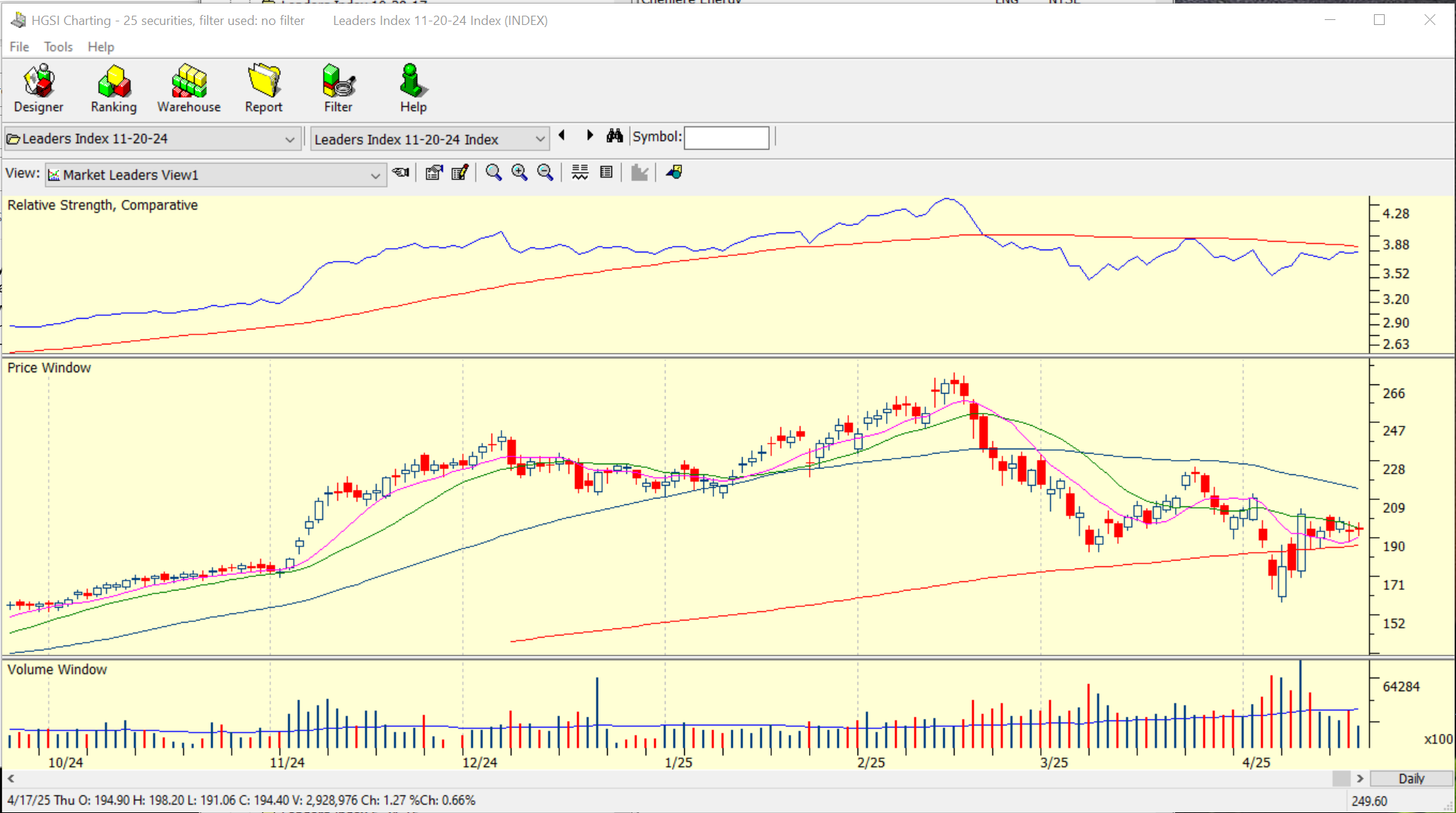This screenshot has width=1456, height=813.
Task: Click the data list table icon
Action: point(606,173)
